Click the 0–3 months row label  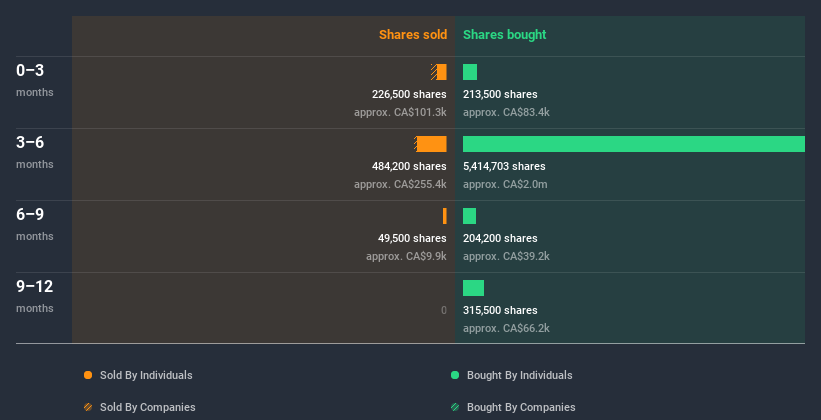coord(35,80)
